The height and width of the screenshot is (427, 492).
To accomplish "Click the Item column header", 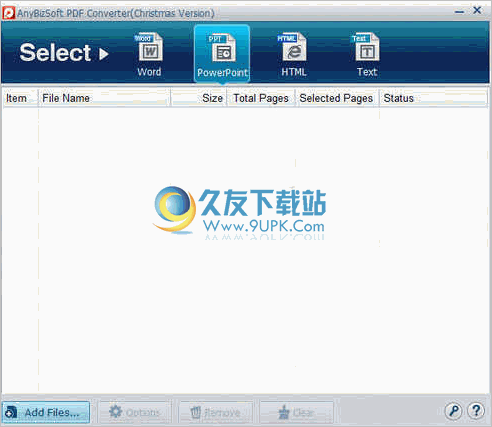I will [20, 98].
